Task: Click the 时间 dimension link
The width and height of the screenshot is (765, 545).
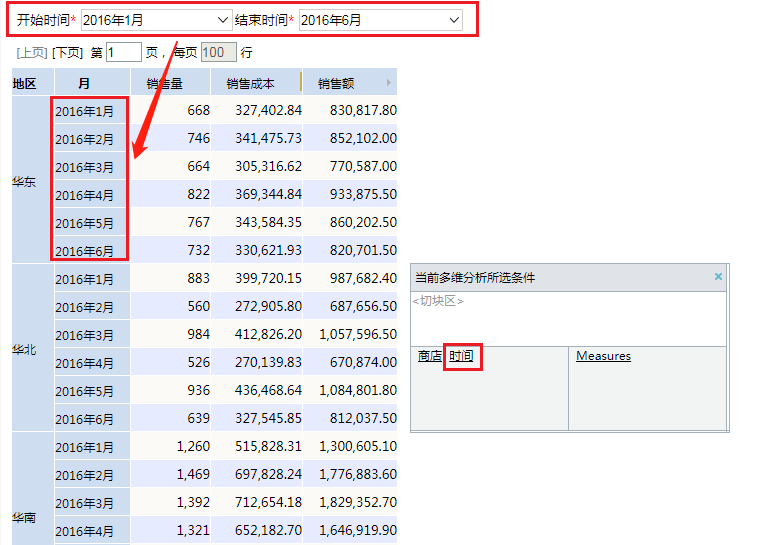Action: tap(461, 356)
